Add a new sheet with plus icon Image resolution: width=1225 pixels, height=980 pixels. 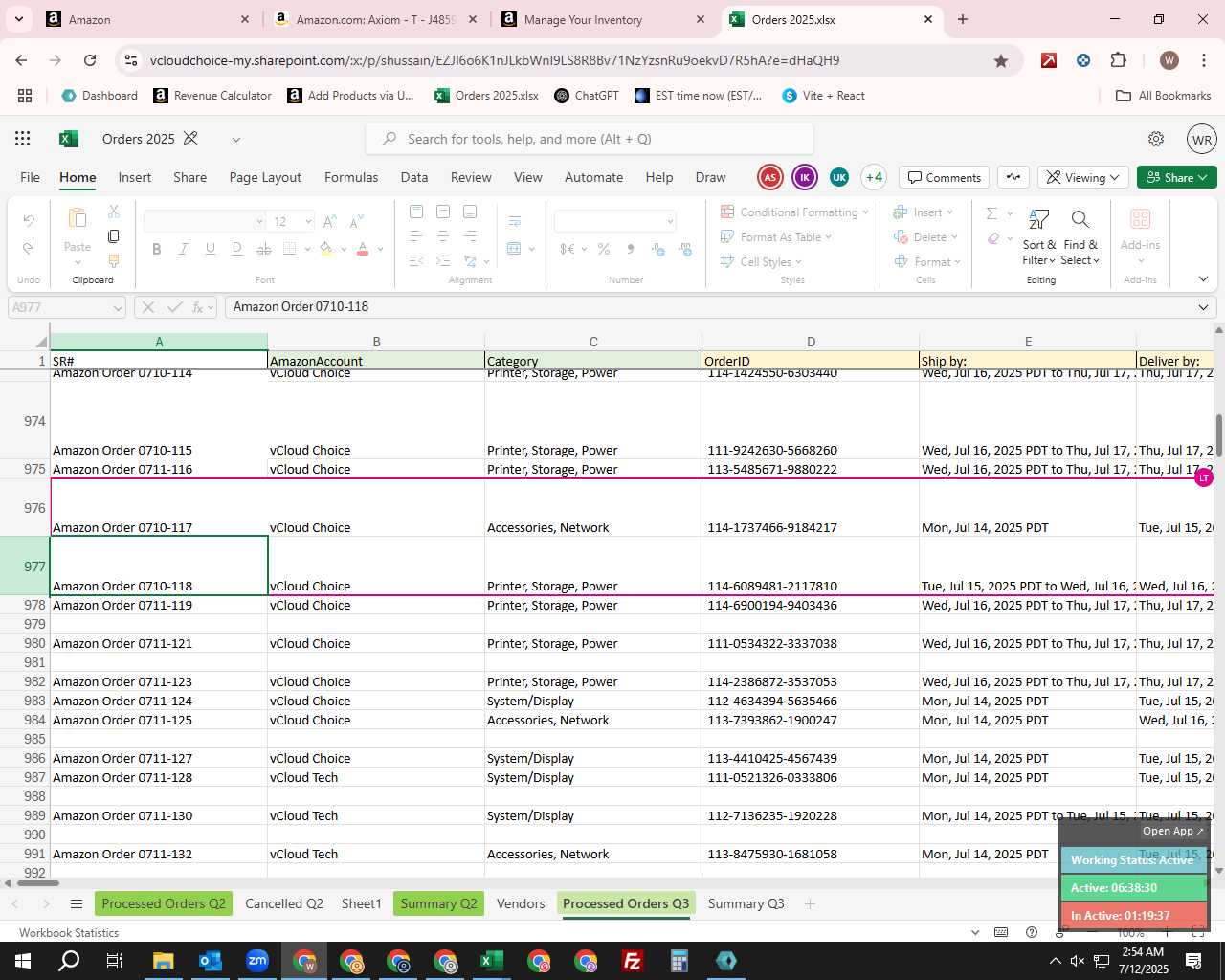coord(810,903)
